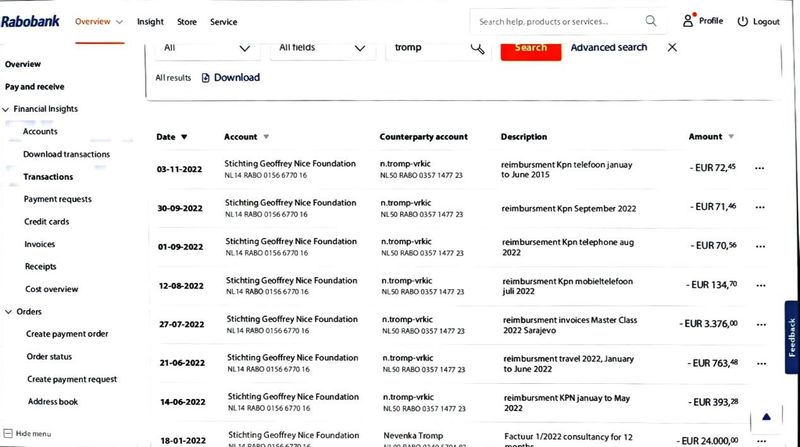Image resolution: width=800 pixels, height=447 pixels.
Task: Click the magnifier icon in the help search
Action: coord(651,20)
